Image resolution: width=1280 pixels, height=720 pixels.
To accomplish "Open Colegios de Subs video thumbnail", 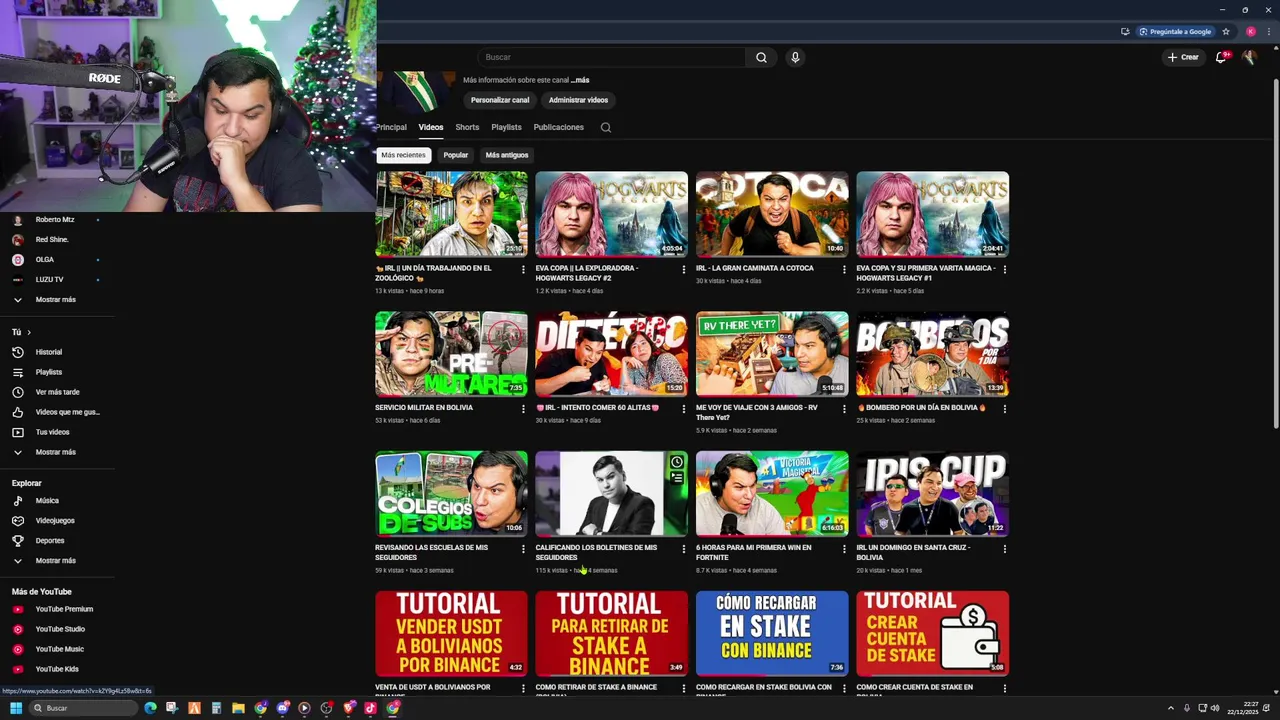I will coord(451,494).
